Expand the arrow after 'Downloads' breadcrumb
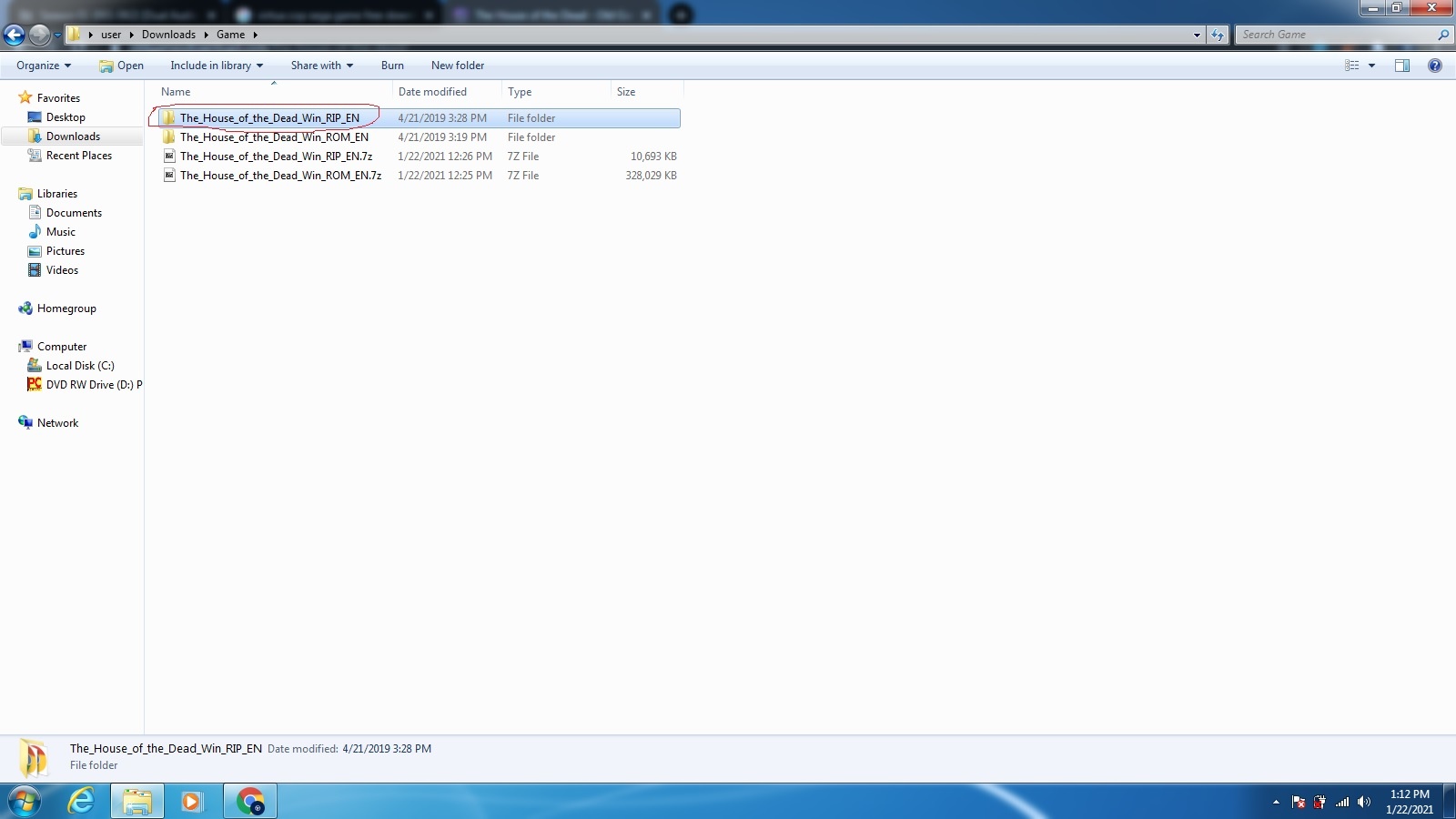1456x819 pixels. point(207,35)
